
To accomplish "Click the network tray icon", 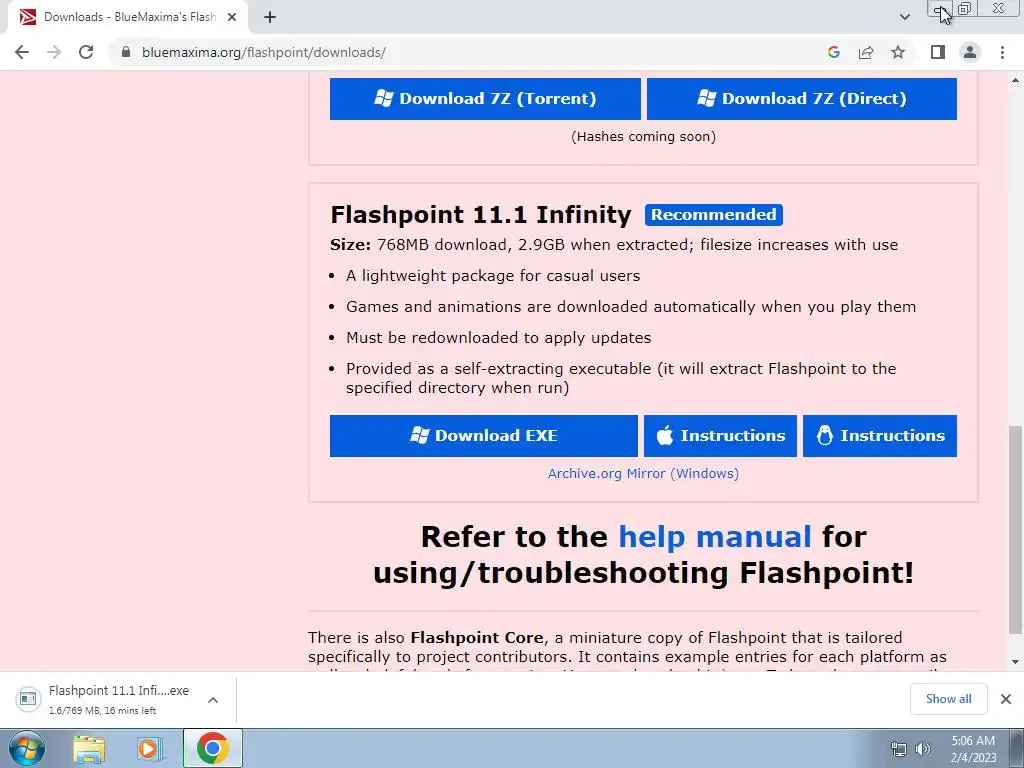I will tap(899, 749).
